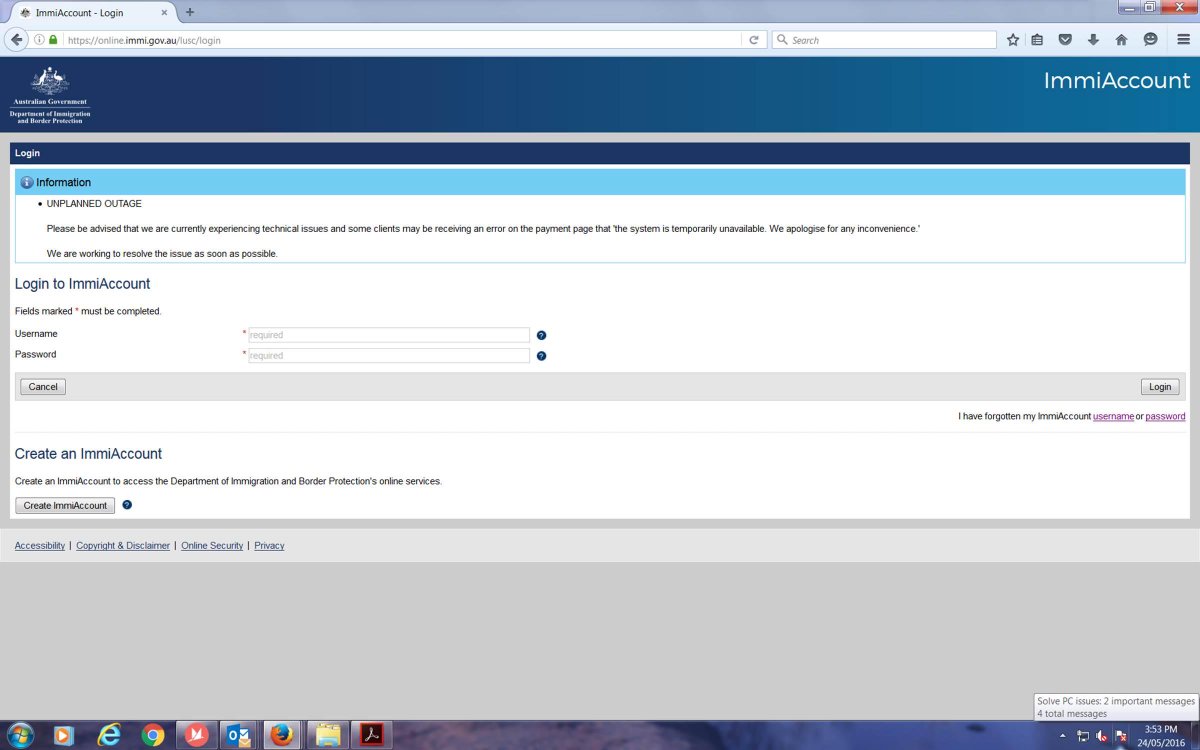The image size is (1200, 750).
Task: Click the browser address bar URL
Action: point(400,40)
